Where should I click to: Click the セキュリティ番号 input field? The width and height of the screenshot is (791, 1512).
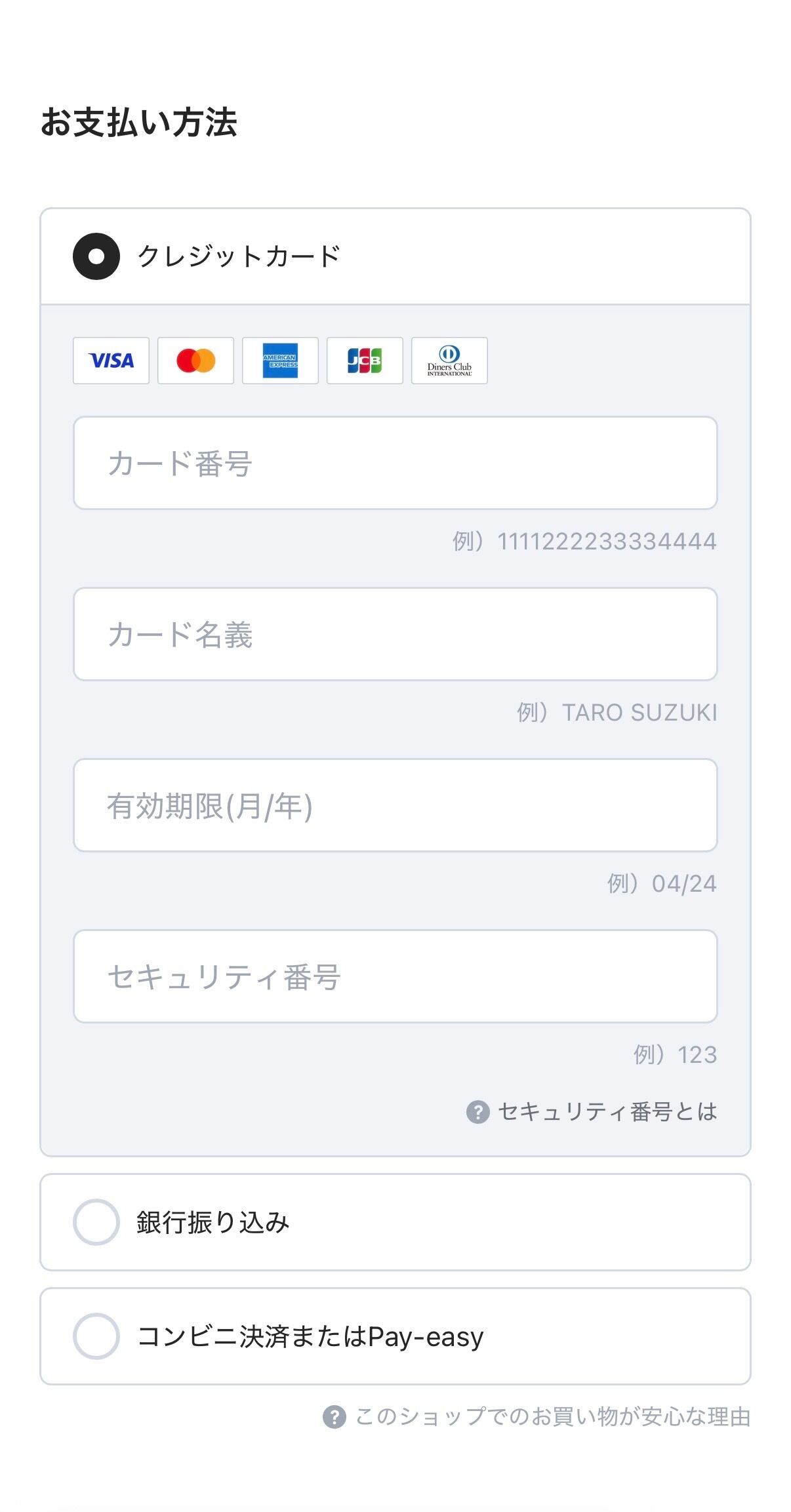coord(395,976)
